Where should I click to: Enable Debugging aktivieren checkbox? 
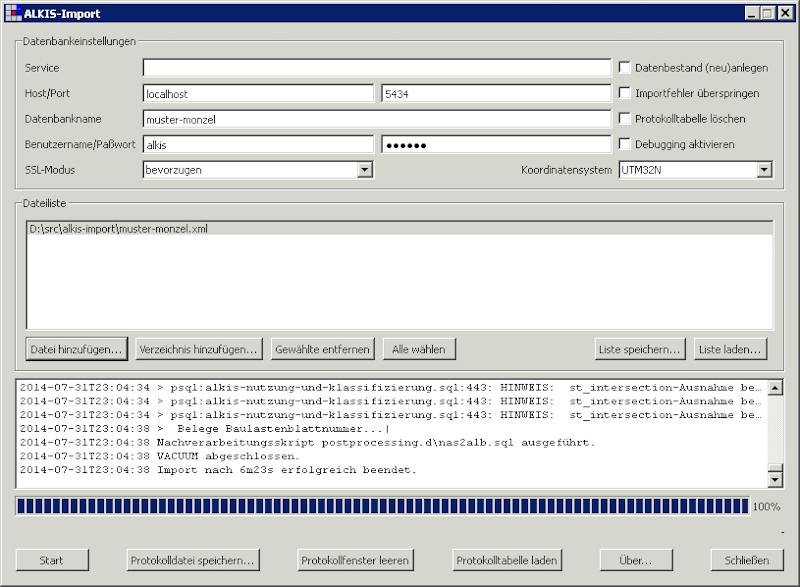pos(624,144)
